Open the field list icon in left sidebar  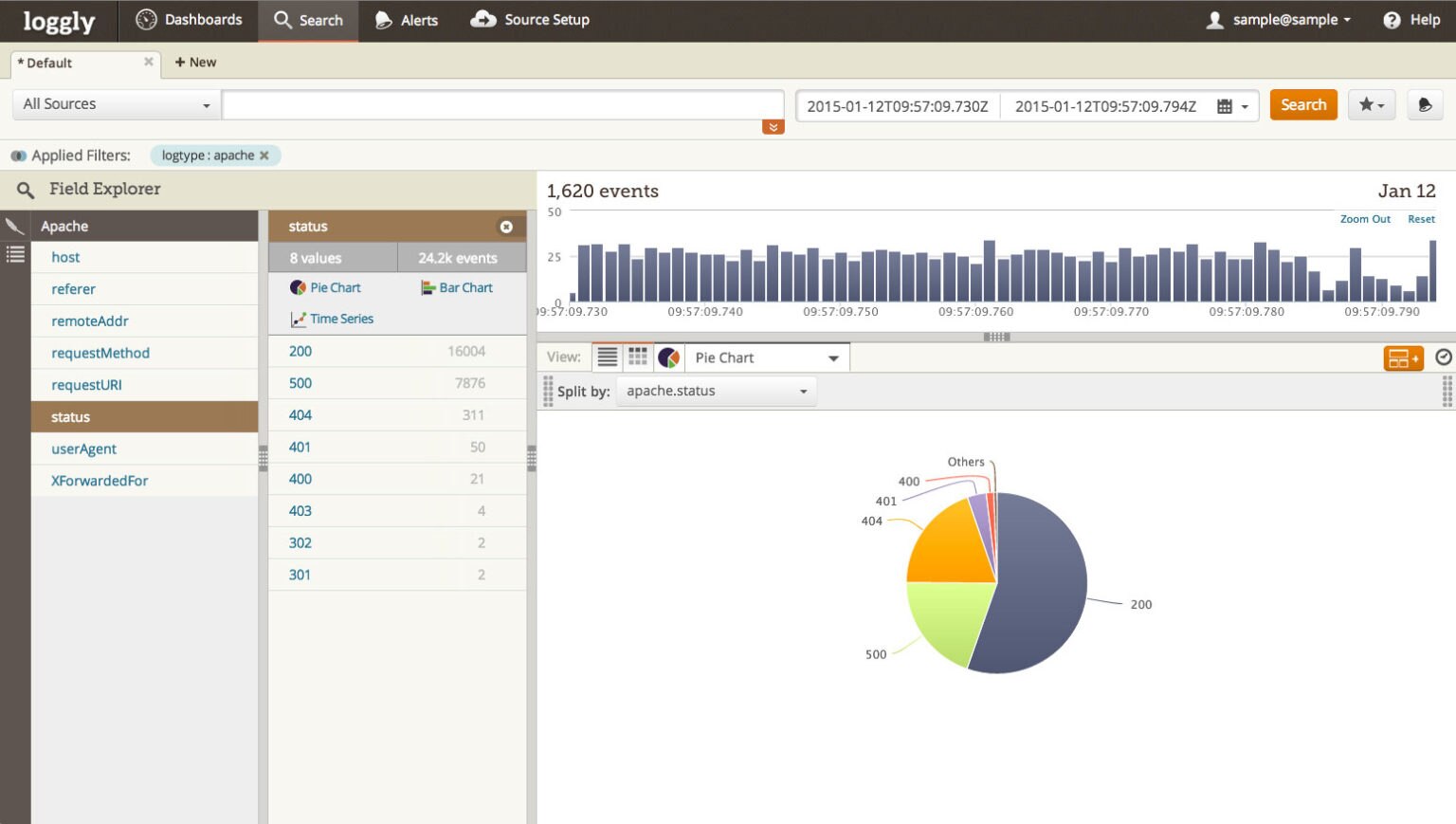(15, 254)
